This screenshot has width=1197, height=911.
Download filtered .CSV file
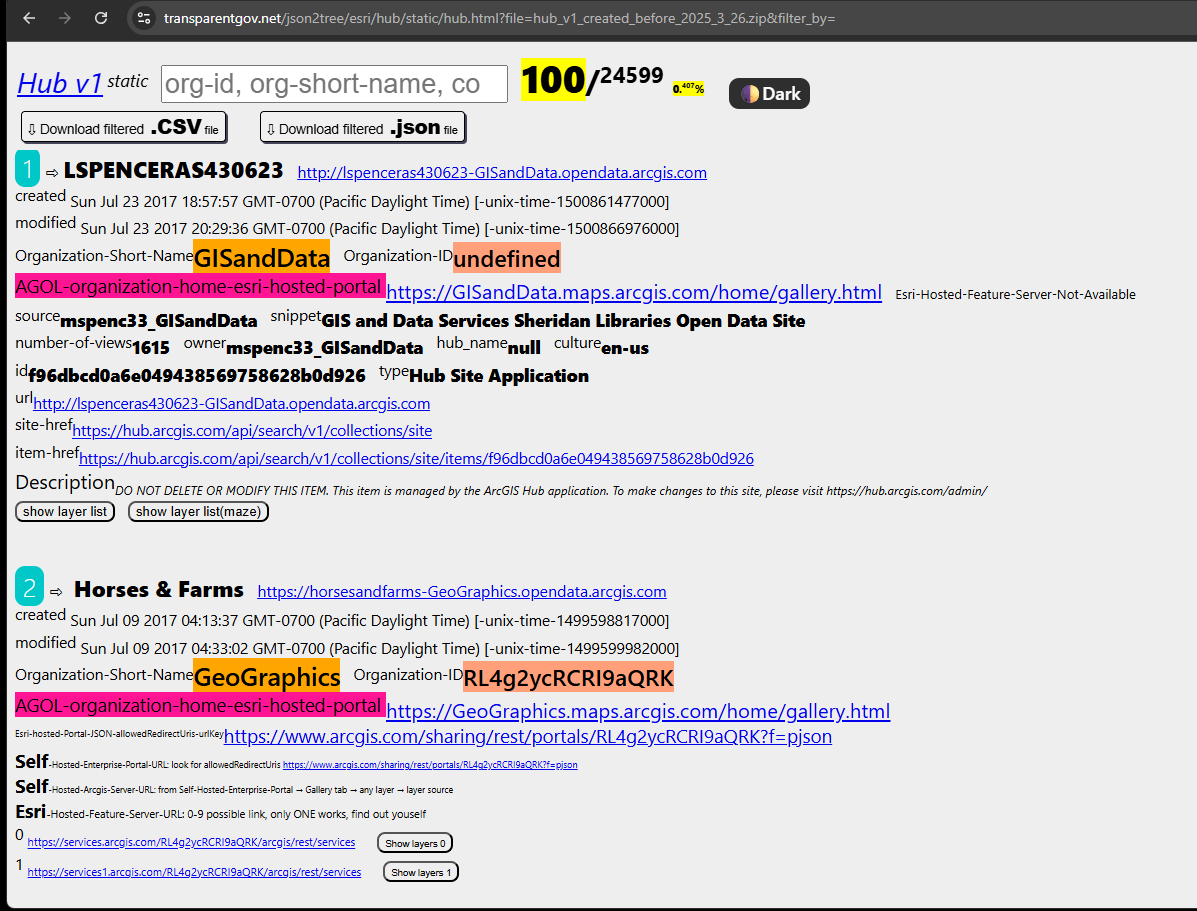124,128
